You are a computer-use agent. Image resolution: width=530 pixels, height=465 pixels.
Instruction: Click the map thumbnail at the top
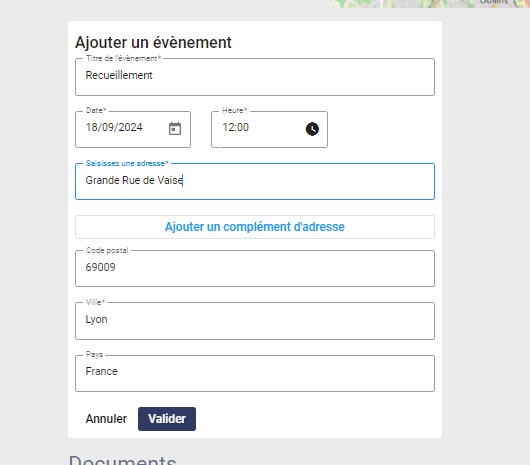(x=430, y=4)
